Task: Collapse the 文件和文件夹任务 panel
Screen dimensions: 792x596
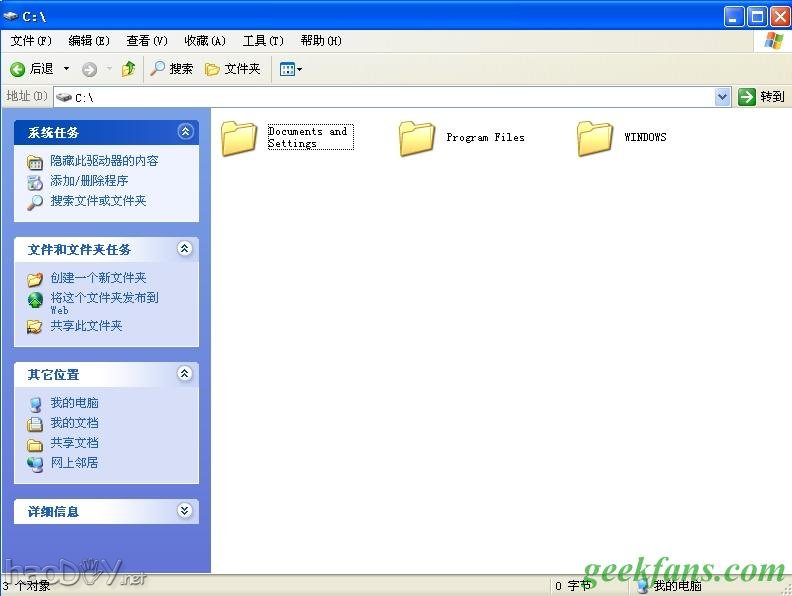Action: 185,249
